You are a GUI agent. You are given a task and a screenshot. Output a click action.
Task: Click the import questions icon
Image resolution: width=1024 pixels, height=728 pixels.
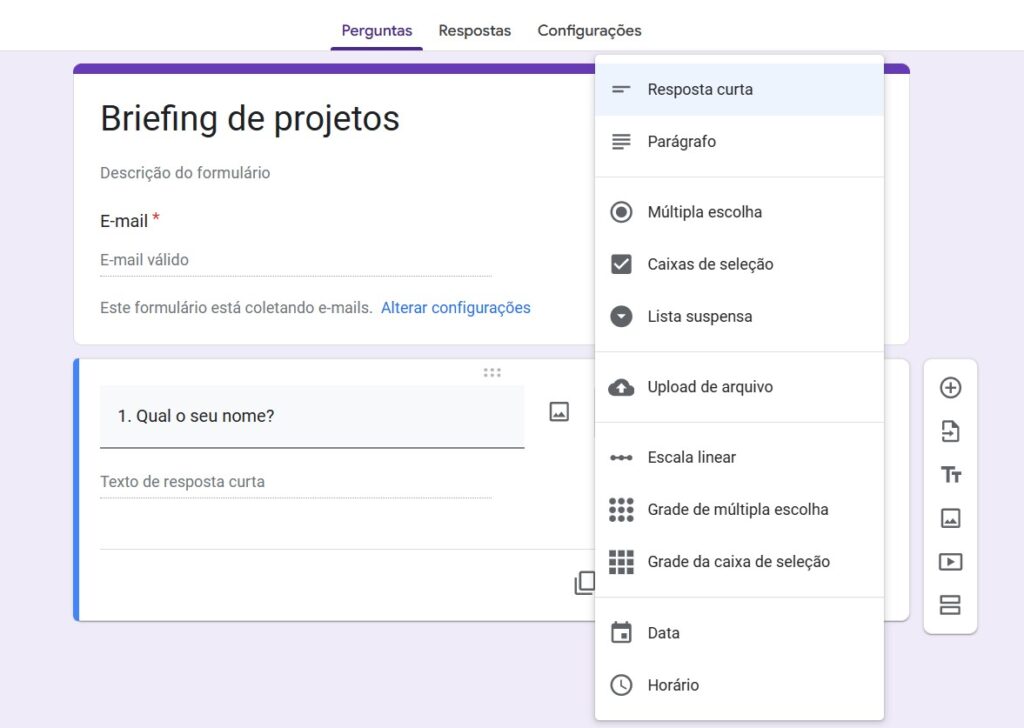coord(950,431)
